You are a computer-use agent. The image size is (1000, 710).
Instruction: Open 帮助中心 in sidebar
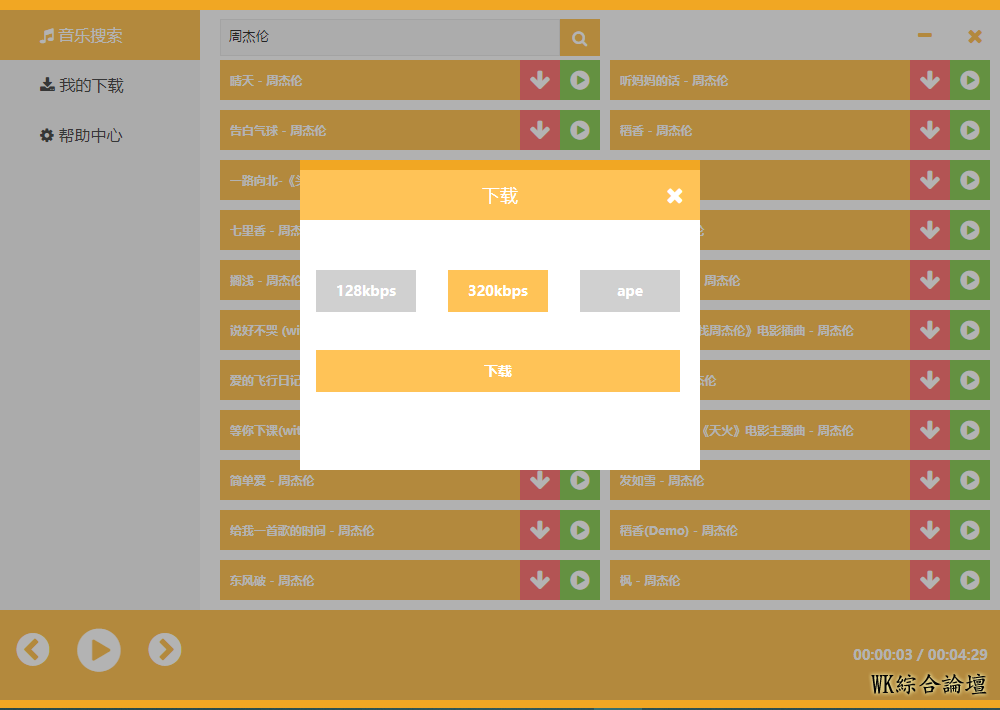[x=90, y=136]
